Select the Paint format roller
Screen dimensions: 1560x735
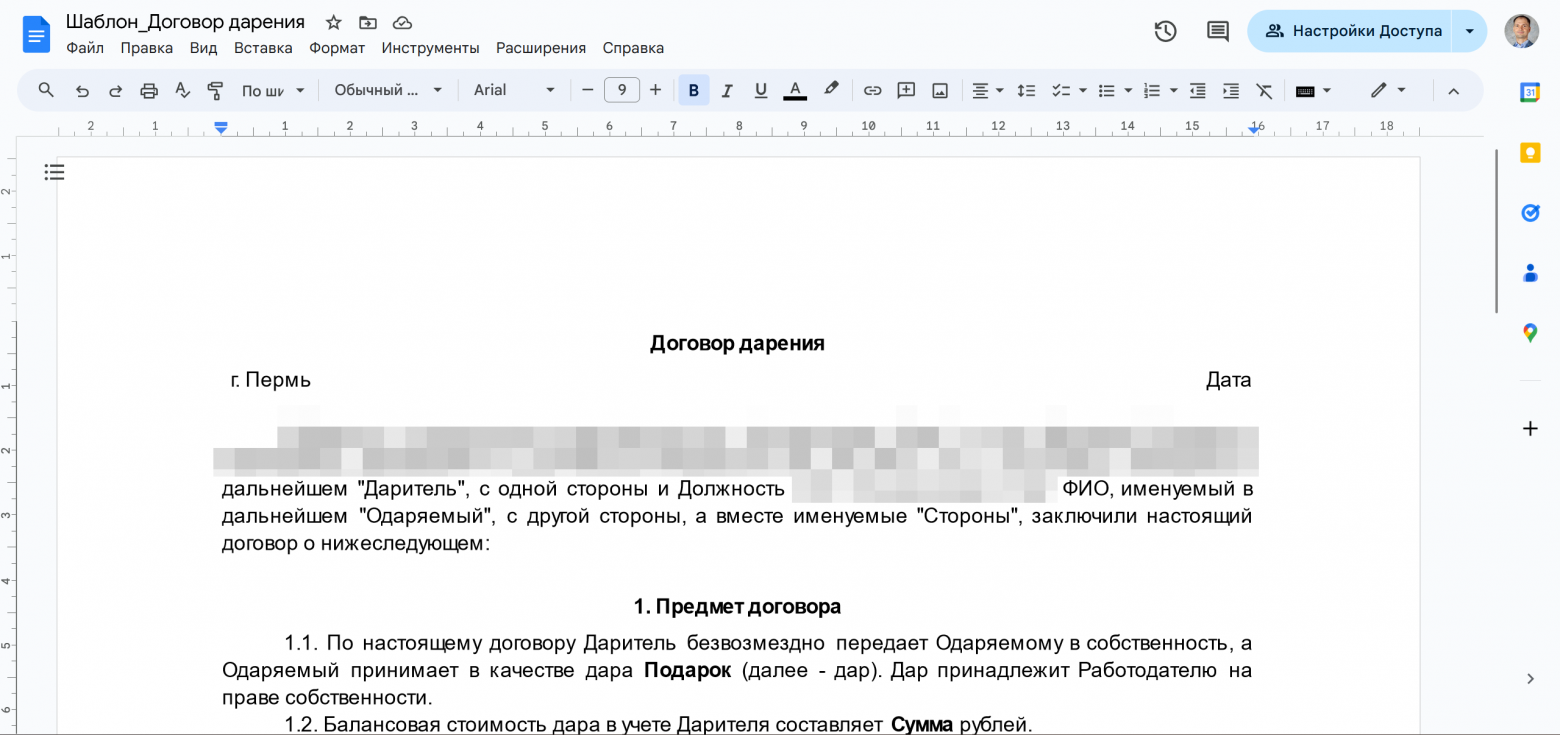(x=215, y=90)
